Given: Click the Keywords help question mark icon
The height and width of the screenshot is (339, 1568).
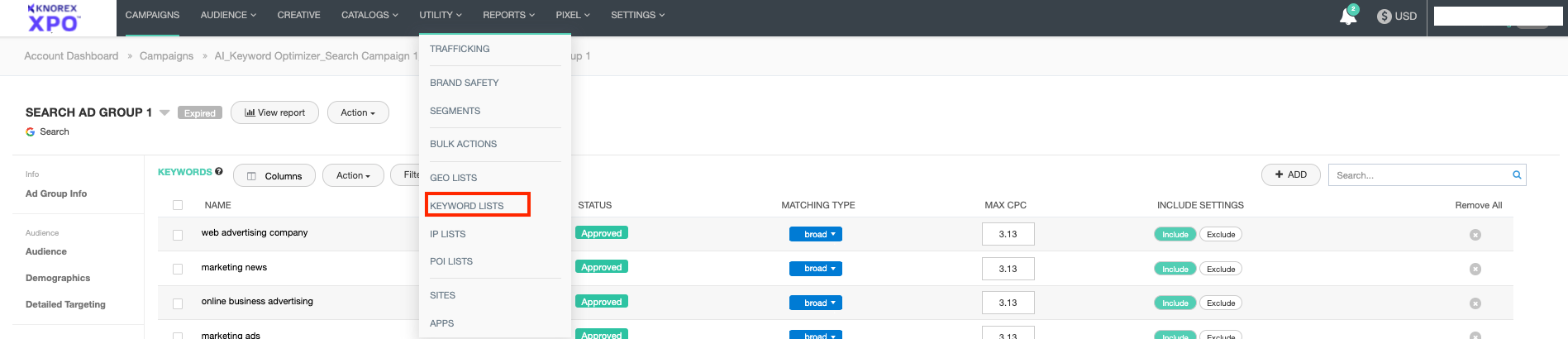Looking at the screenshot, I should 219,172.
